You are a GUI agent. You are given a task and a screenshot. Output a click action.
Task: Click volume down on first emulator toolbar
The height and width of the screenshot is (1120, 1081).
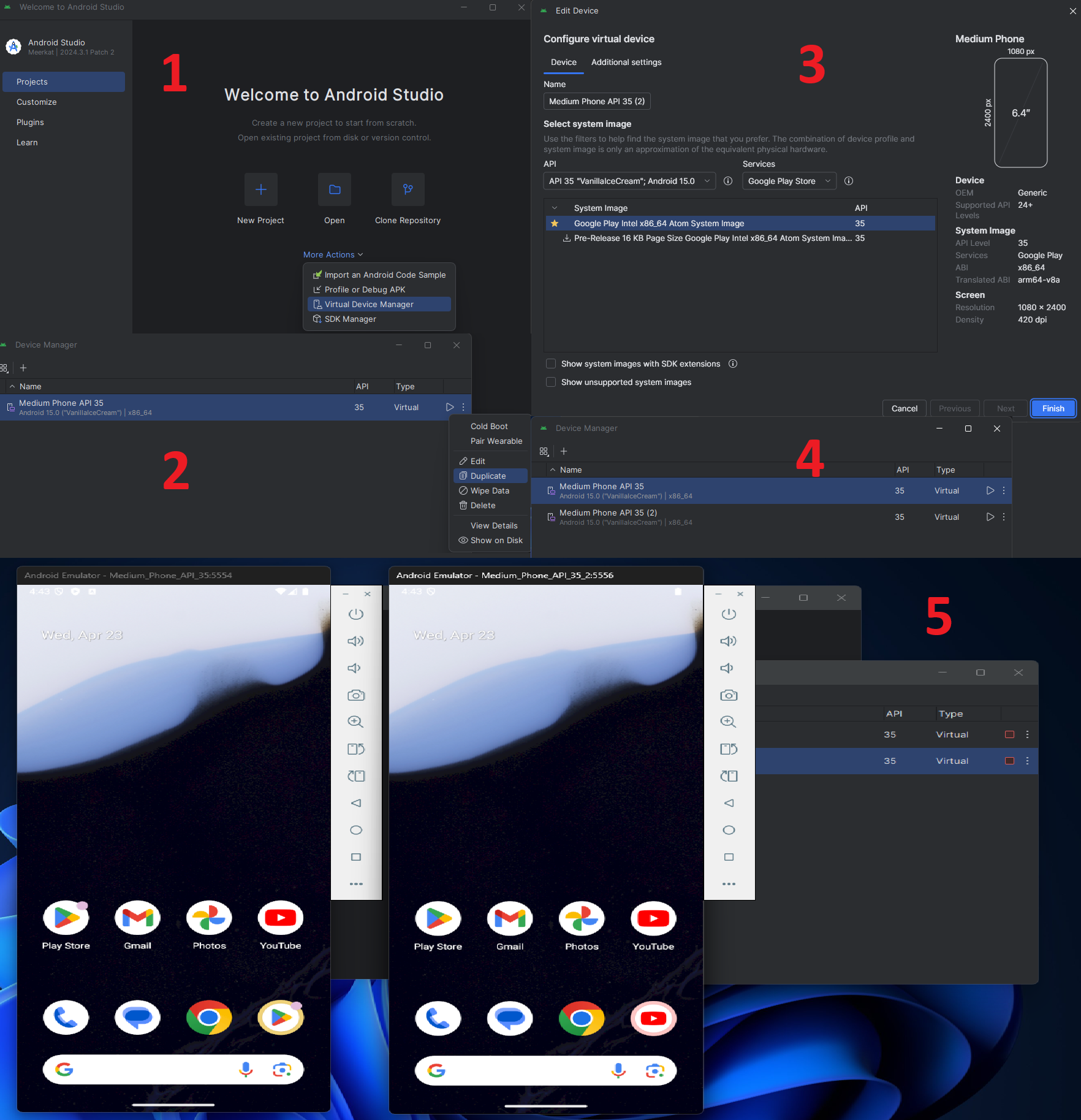click(355, 668)
